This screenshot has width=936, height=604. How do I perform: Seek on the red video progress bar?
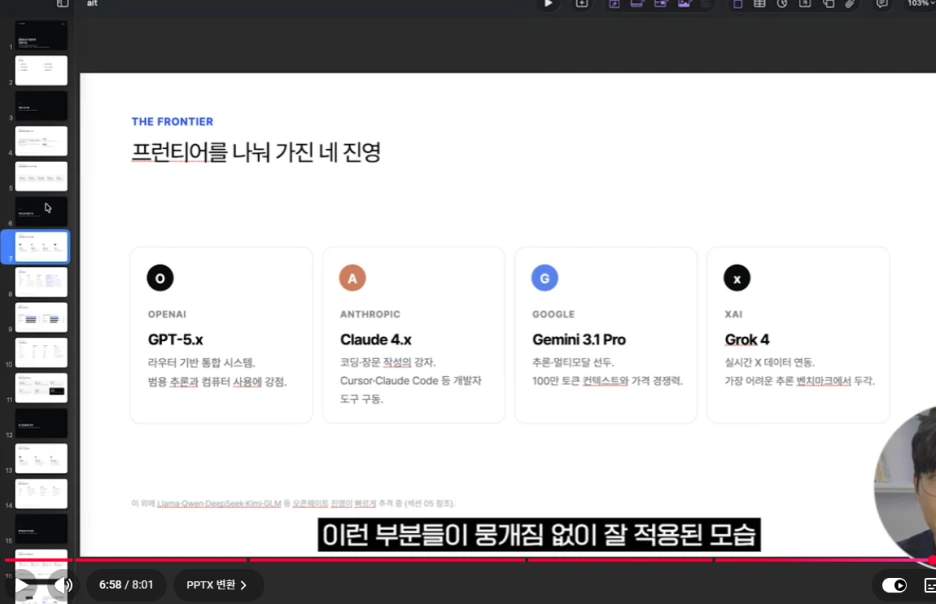(x=468, y=560)
